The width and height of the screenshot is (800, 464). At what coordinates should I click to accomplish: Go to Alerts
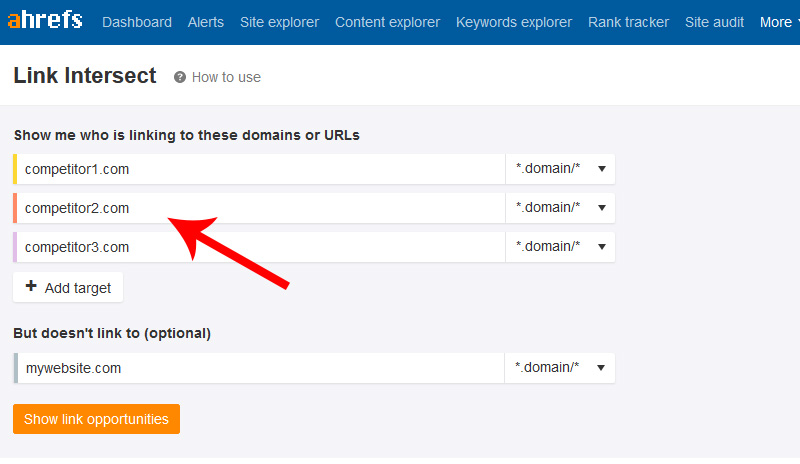click(206, 22)
